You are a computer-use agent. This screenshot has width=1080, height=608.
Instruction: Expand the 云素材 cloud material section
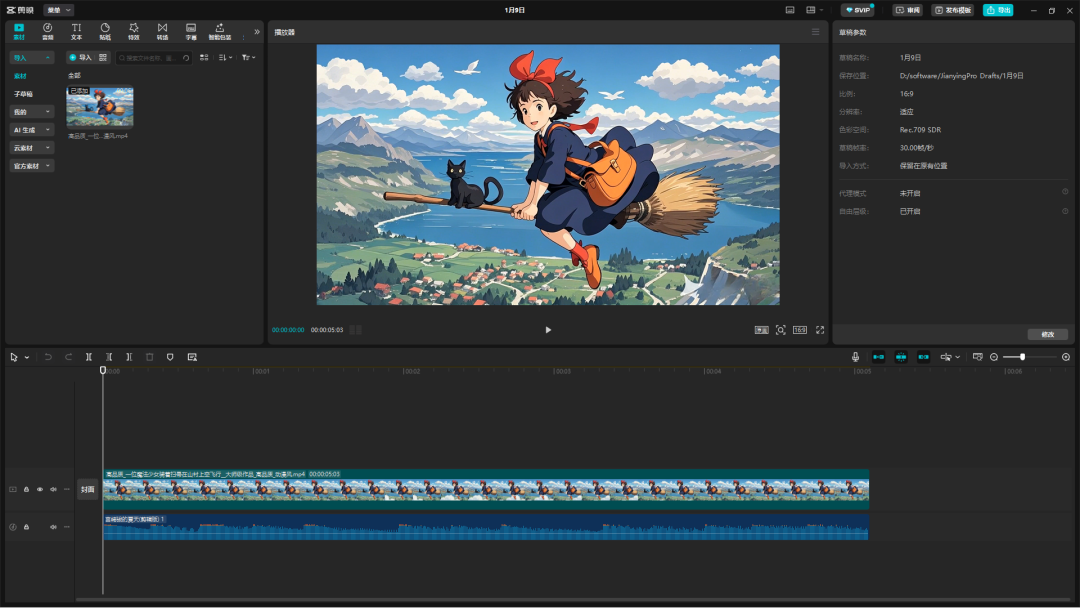(x=31, y=148)
